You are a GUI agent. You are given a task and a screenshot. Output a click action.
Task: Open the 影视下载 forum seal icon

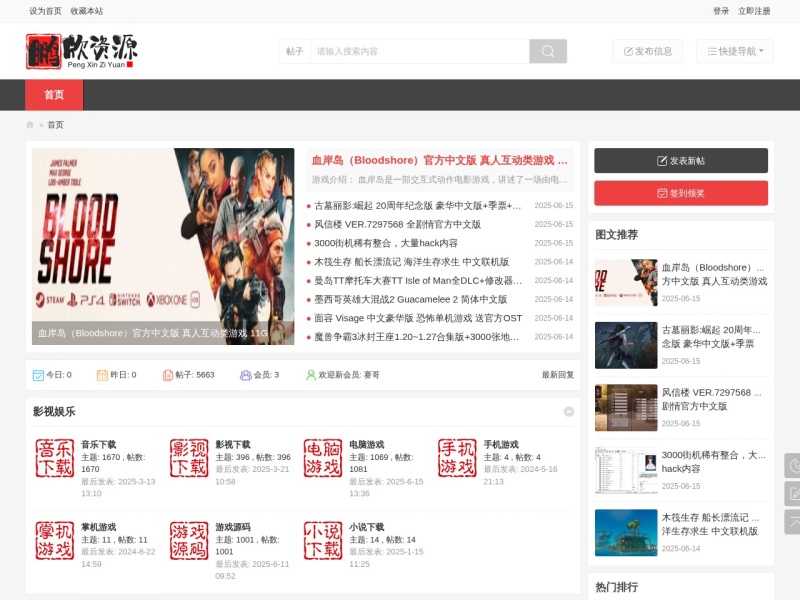tap(189, 458)
